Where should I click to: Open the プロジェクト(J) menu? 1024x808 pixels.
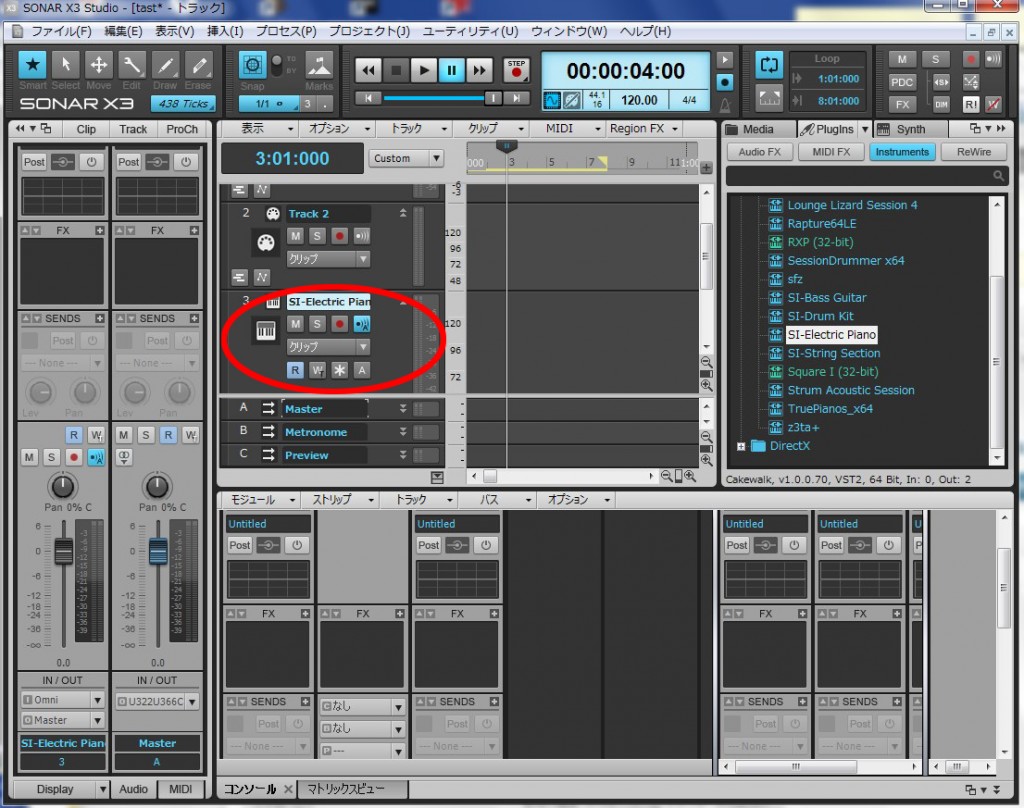point(369,31)
